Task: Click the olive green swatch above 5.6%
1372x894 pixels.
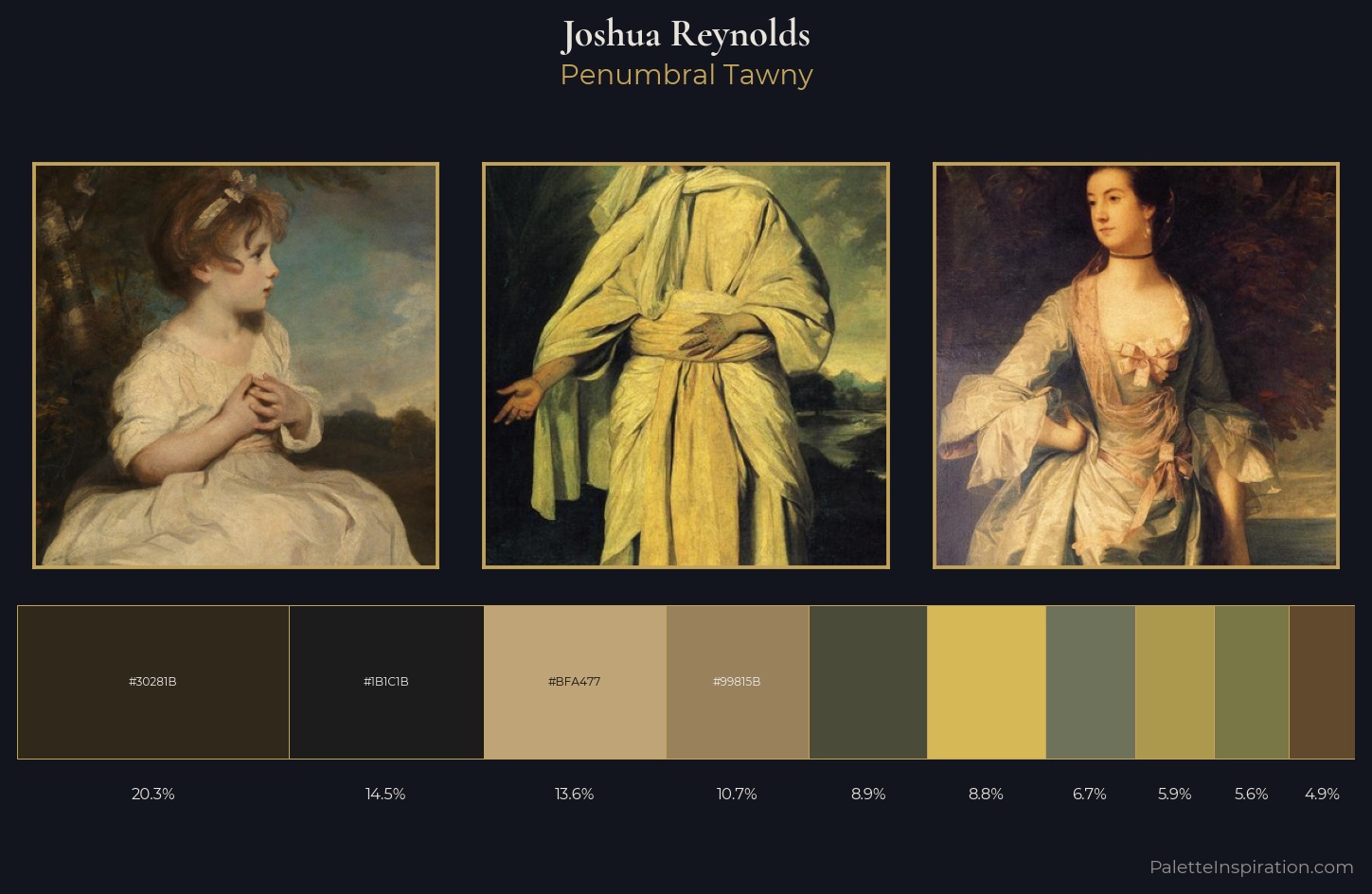Action: tap(1252, 682)
